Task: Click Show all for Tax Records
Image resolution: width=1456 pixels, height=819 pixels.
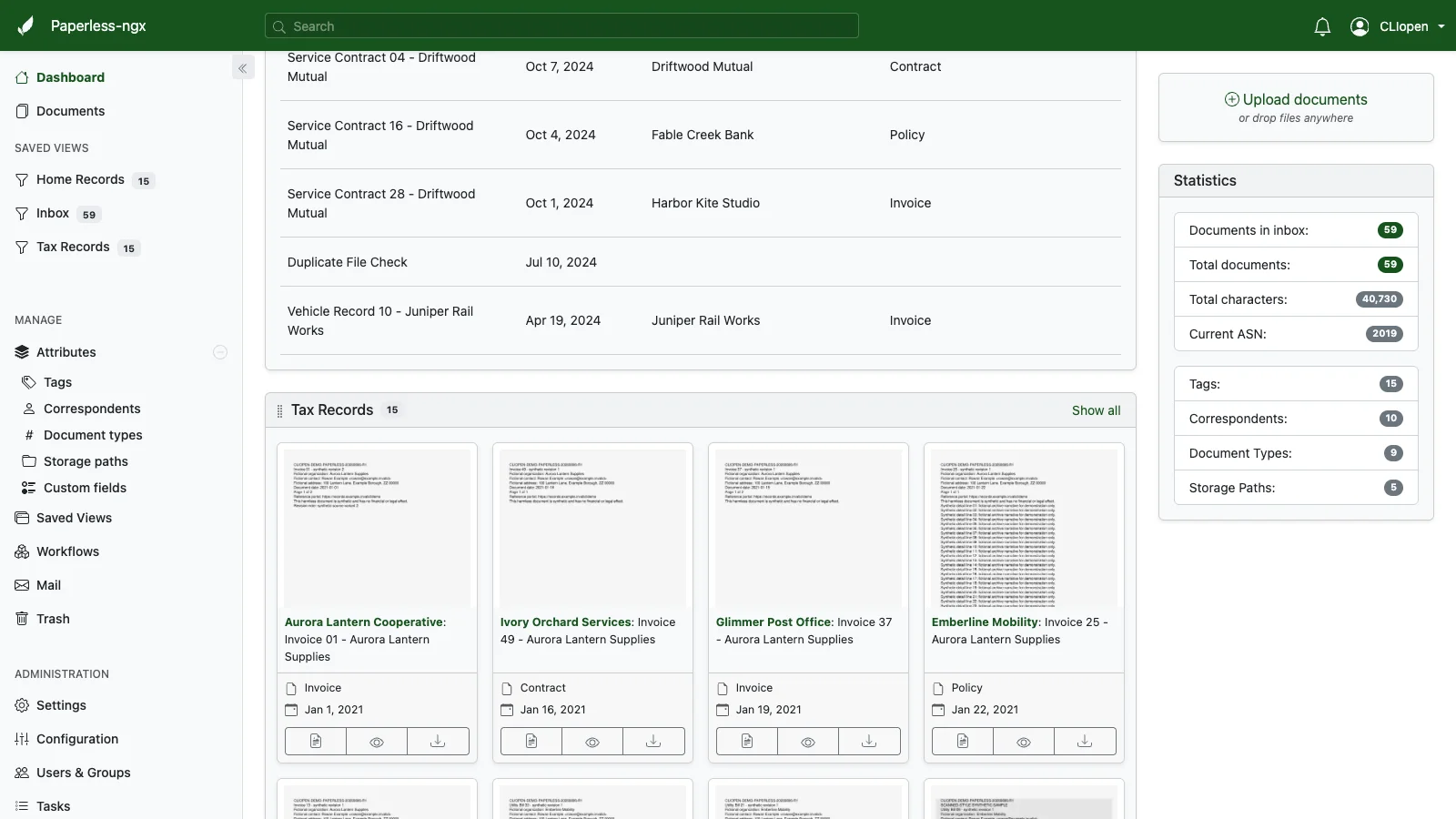Action: [x=1096, y=410]
